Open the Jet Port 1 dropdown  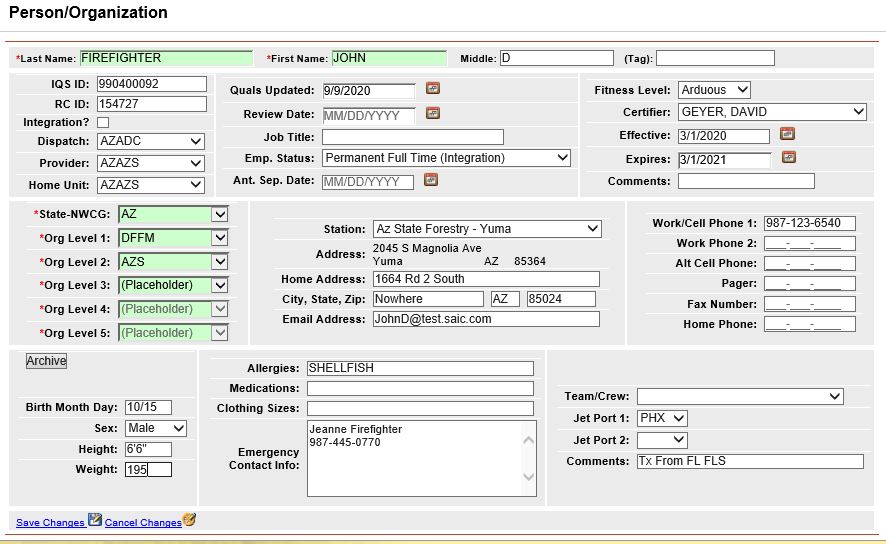tap(662, 418)
